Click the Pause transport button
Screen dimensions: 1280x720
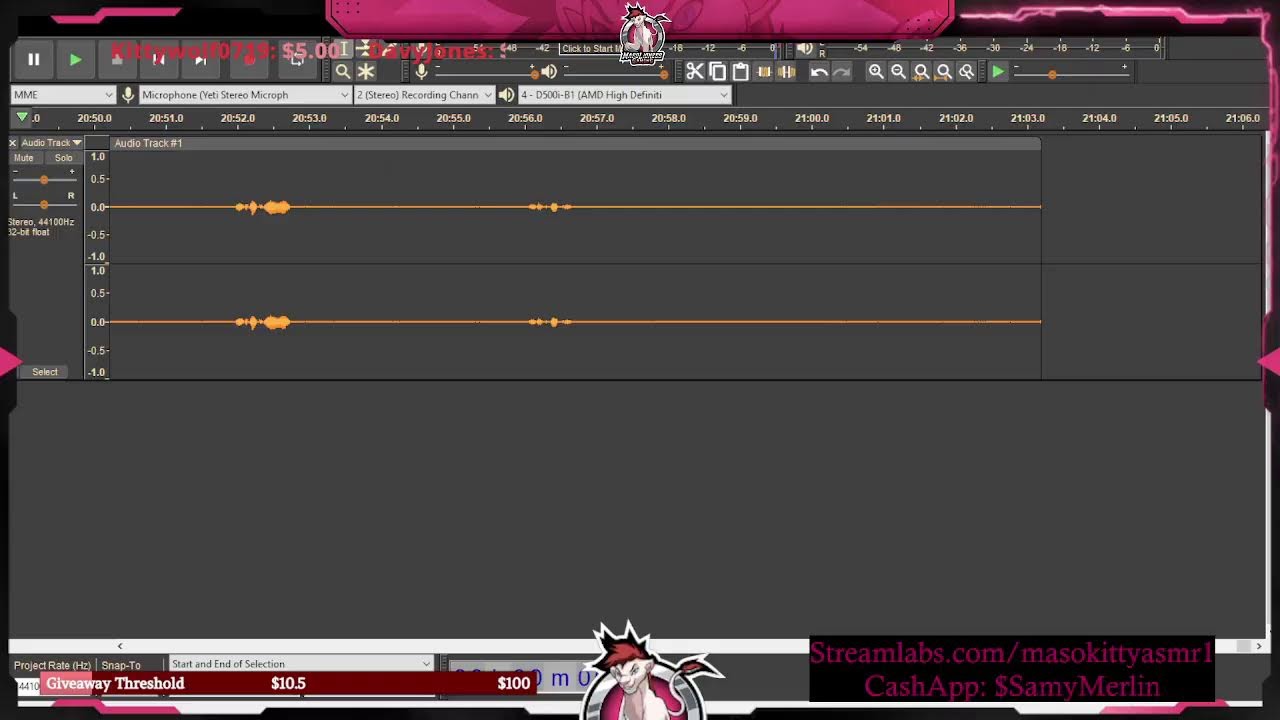coord(33,60)
